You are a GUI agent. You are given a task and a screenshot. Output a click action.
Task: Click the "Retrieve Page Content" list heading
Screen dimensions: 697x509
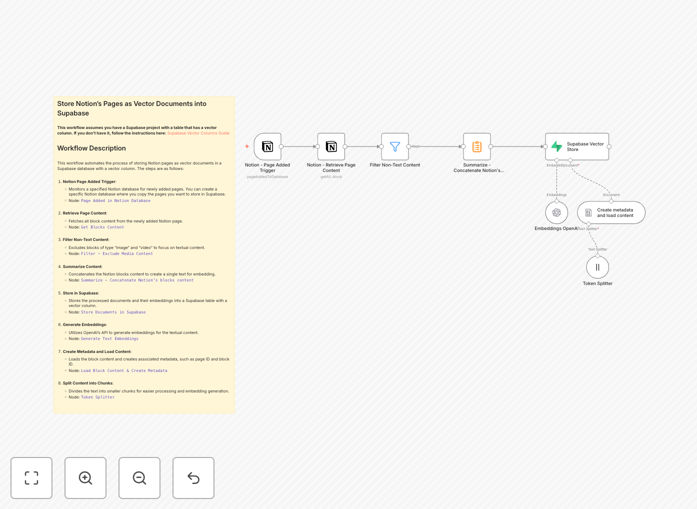coord(84,213)
